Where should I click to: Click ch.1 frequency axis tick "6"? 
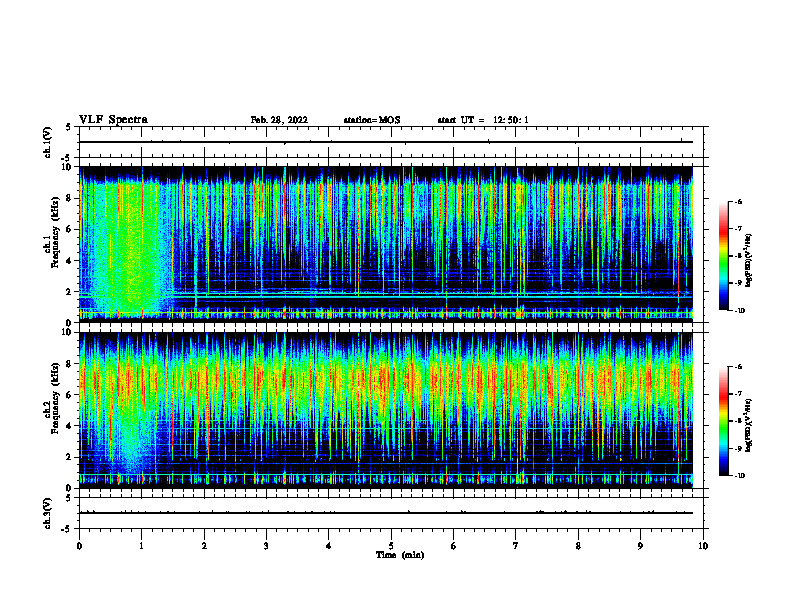point(70,229)
